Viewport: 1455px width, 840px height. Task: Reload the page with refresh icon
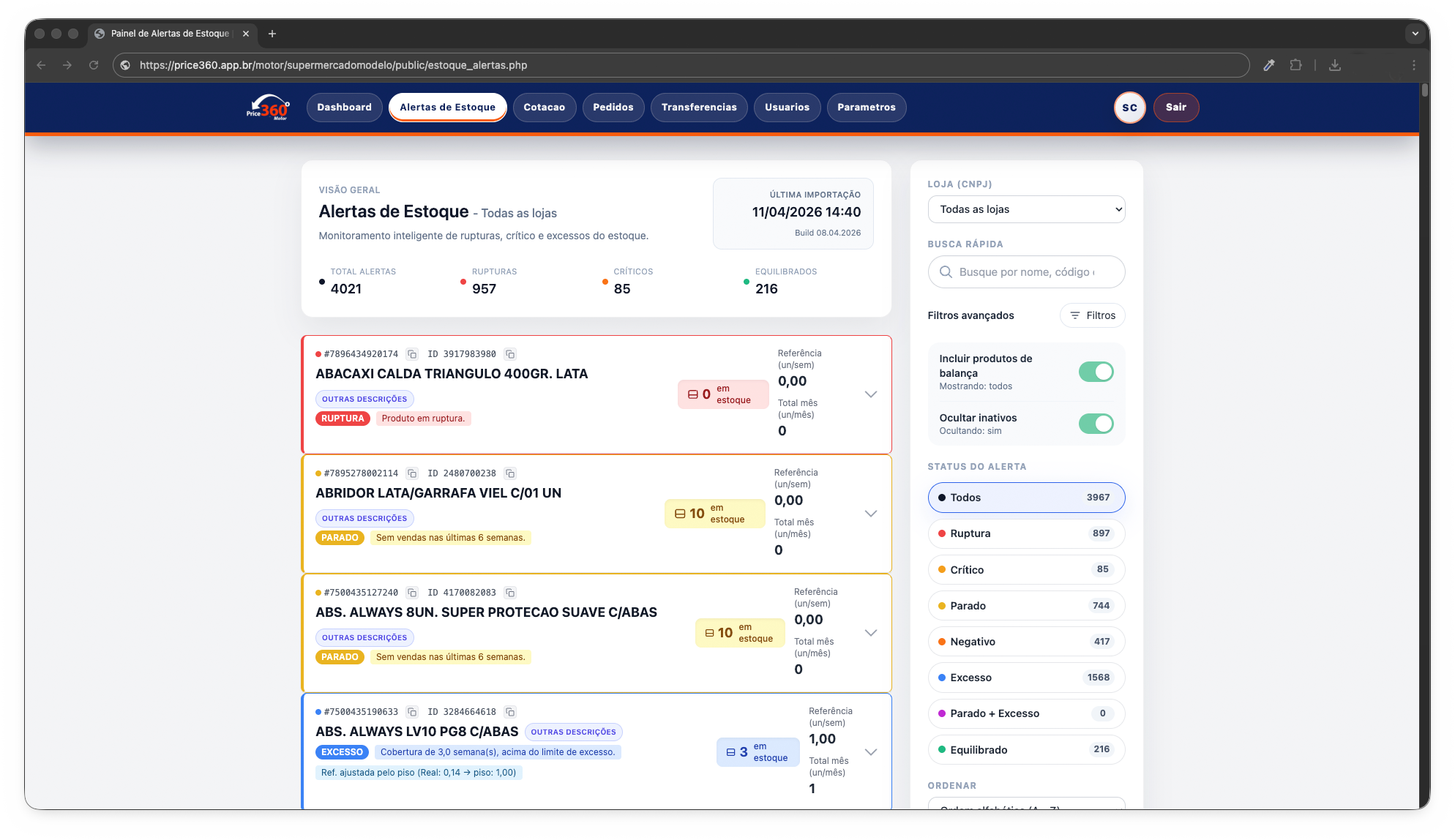pos(94,65)
